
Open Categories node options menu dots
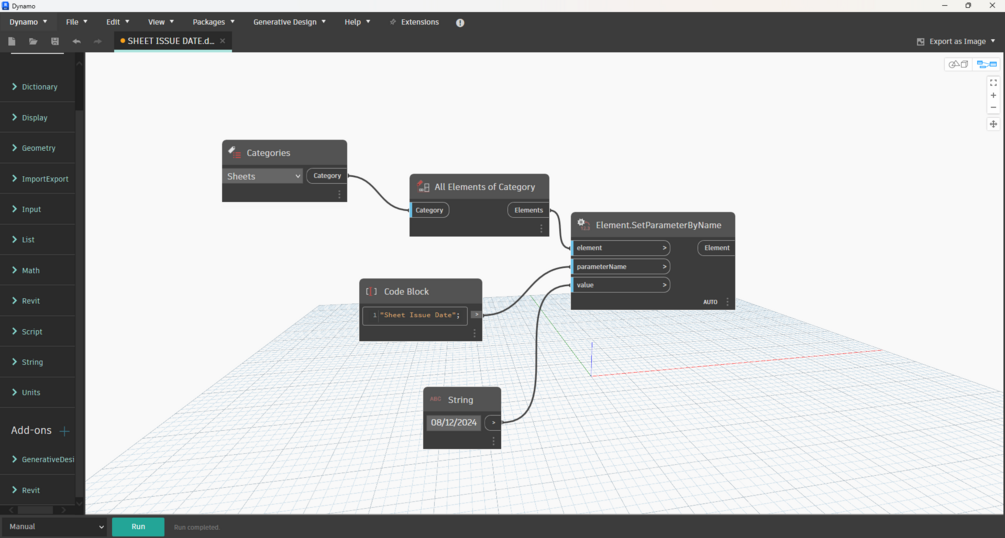[x=339, y=194]
